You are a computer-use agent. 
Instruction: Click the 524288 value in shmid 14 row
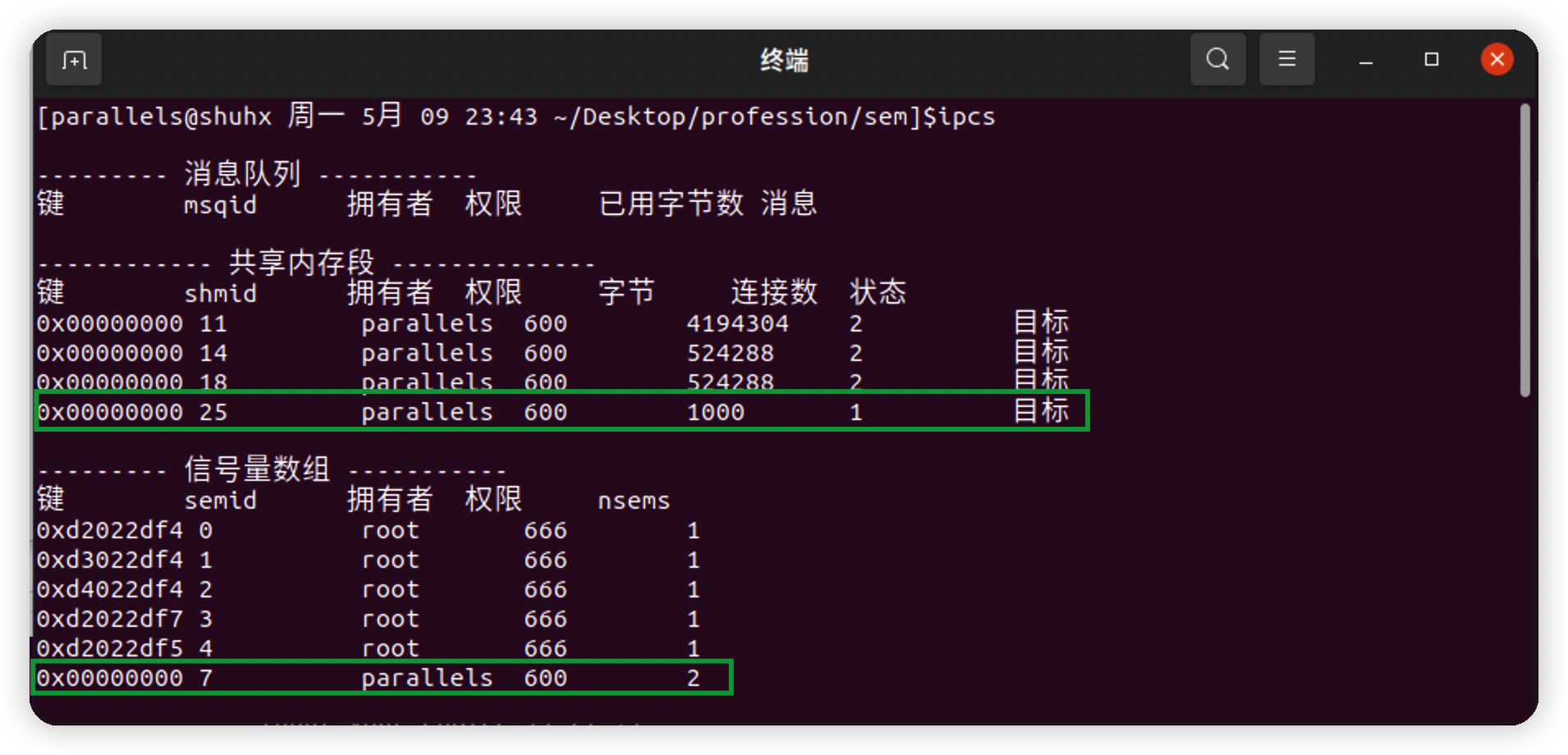click(x=730, y=353)
